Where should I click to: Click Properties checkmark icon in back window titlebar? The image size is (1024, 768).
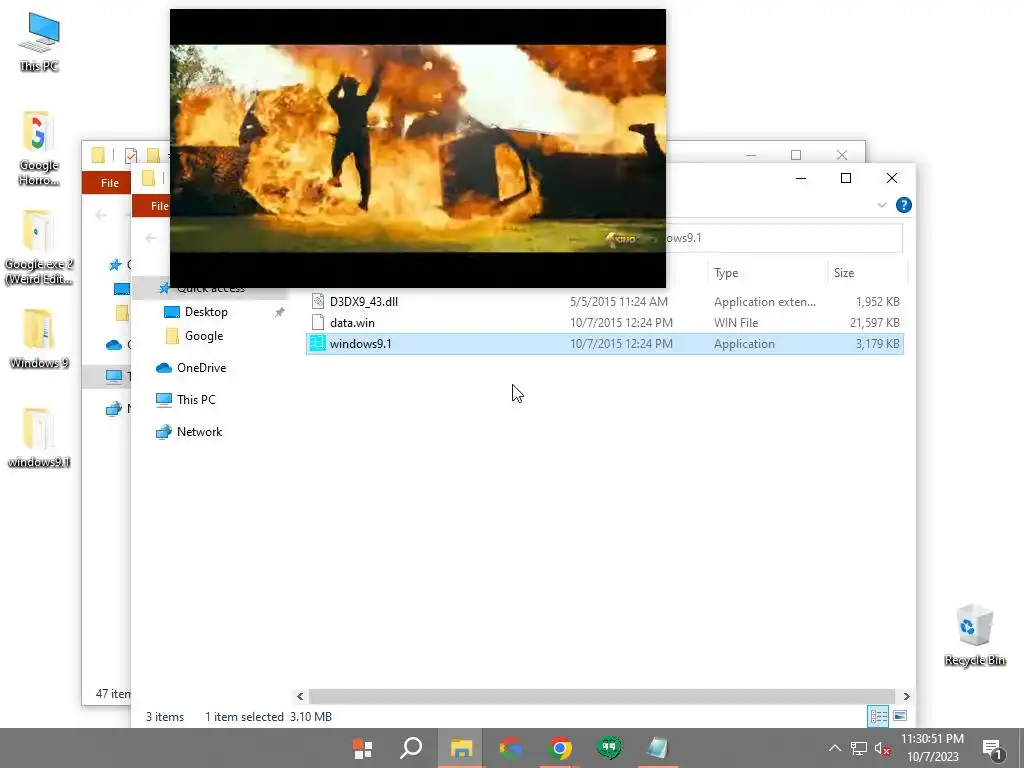[131, 155]
